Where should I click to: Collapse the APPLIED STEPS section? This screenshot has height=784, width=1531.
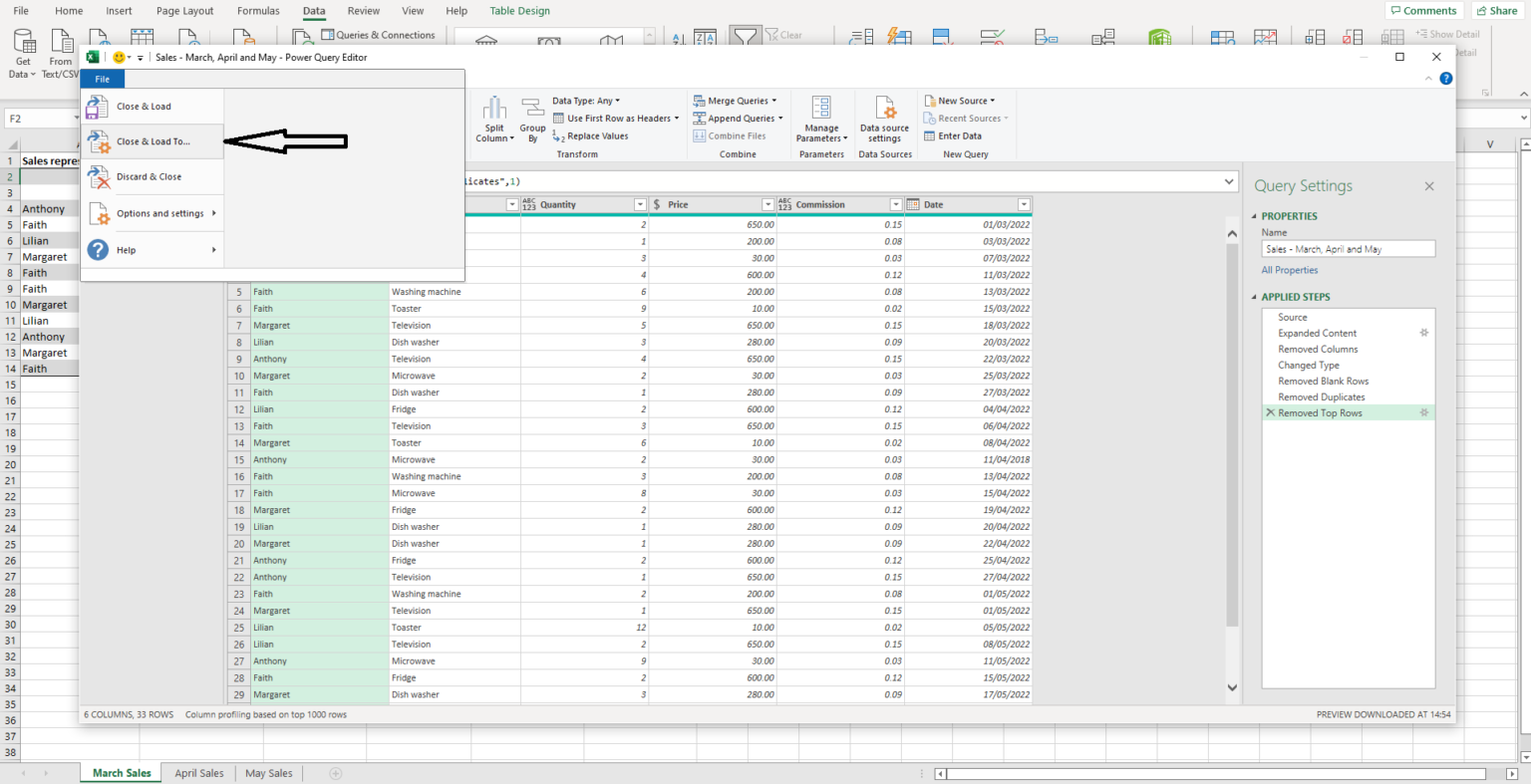pyautogui.click(x=1255, y=297)
